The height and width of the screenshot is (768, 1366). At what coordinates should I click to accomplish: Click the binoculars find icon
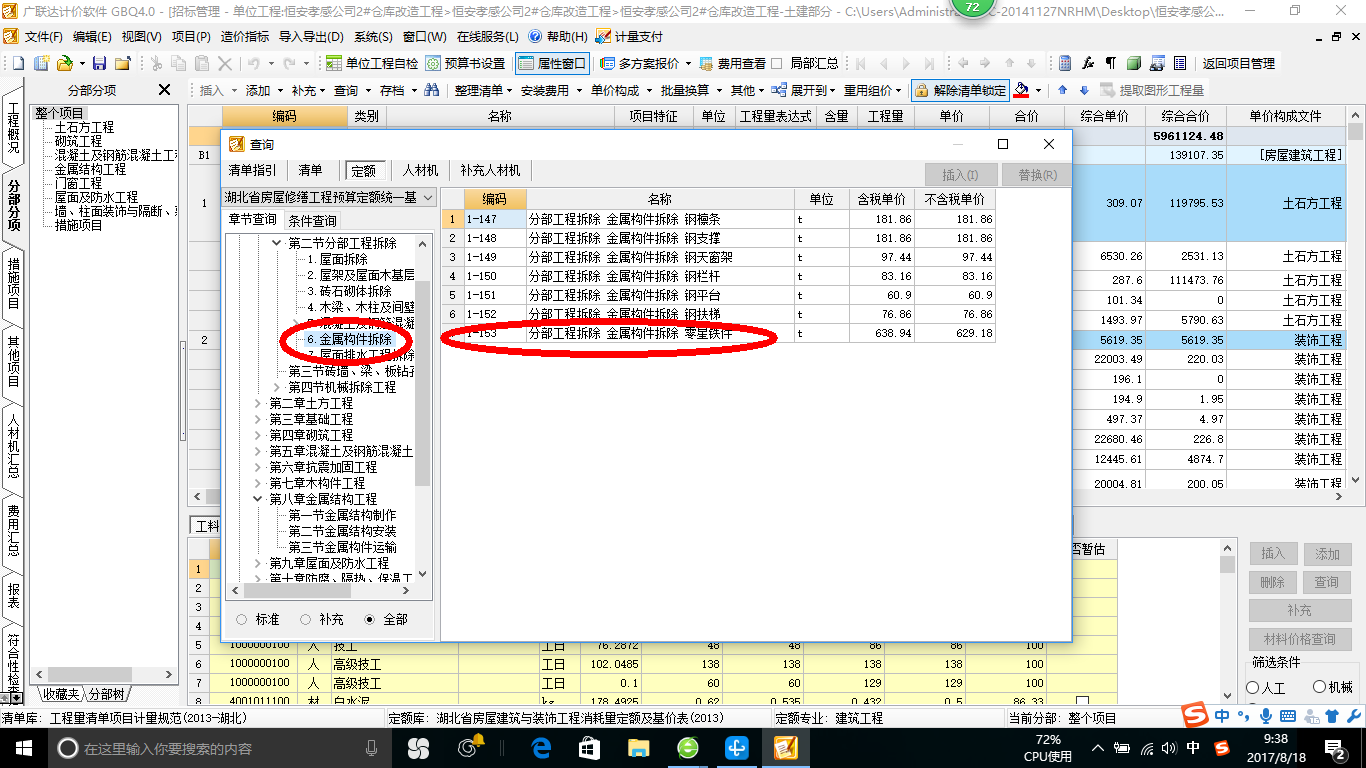click(x=431, y=90)
